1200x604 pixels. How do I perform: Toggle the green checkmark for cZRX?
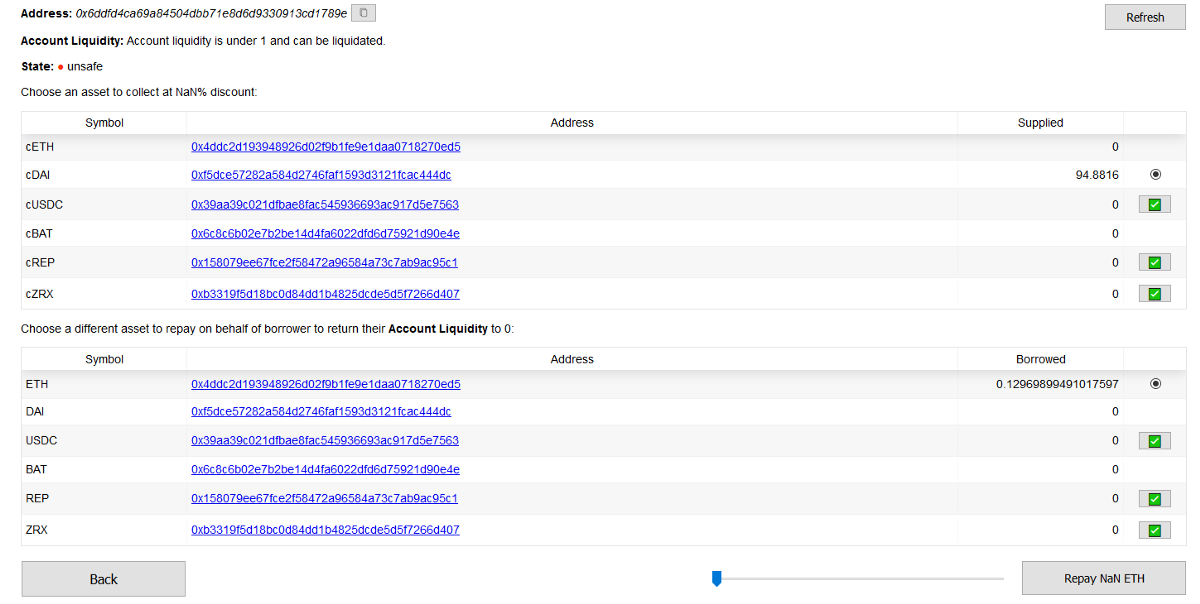[1154, 294]
